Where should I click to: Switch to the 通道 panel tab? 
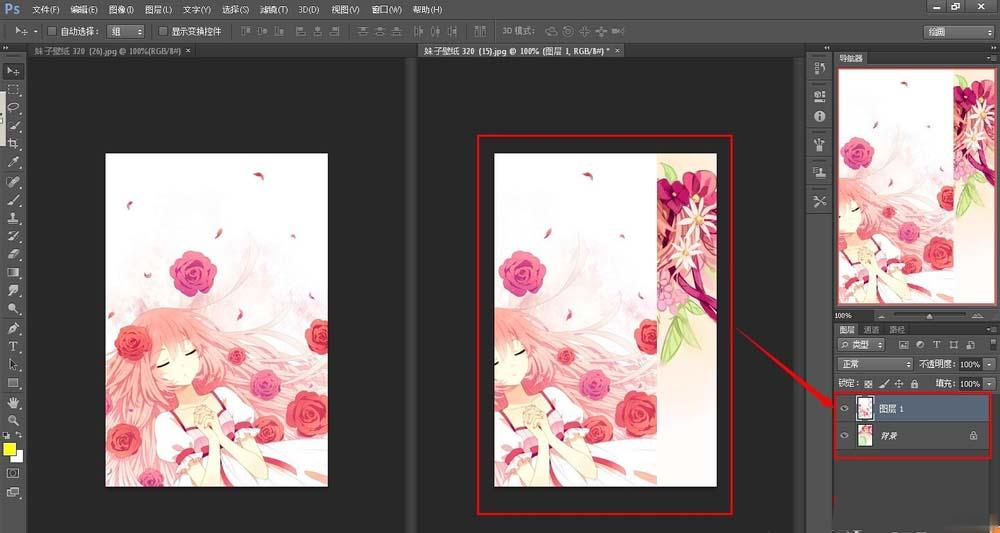[872, 329]
